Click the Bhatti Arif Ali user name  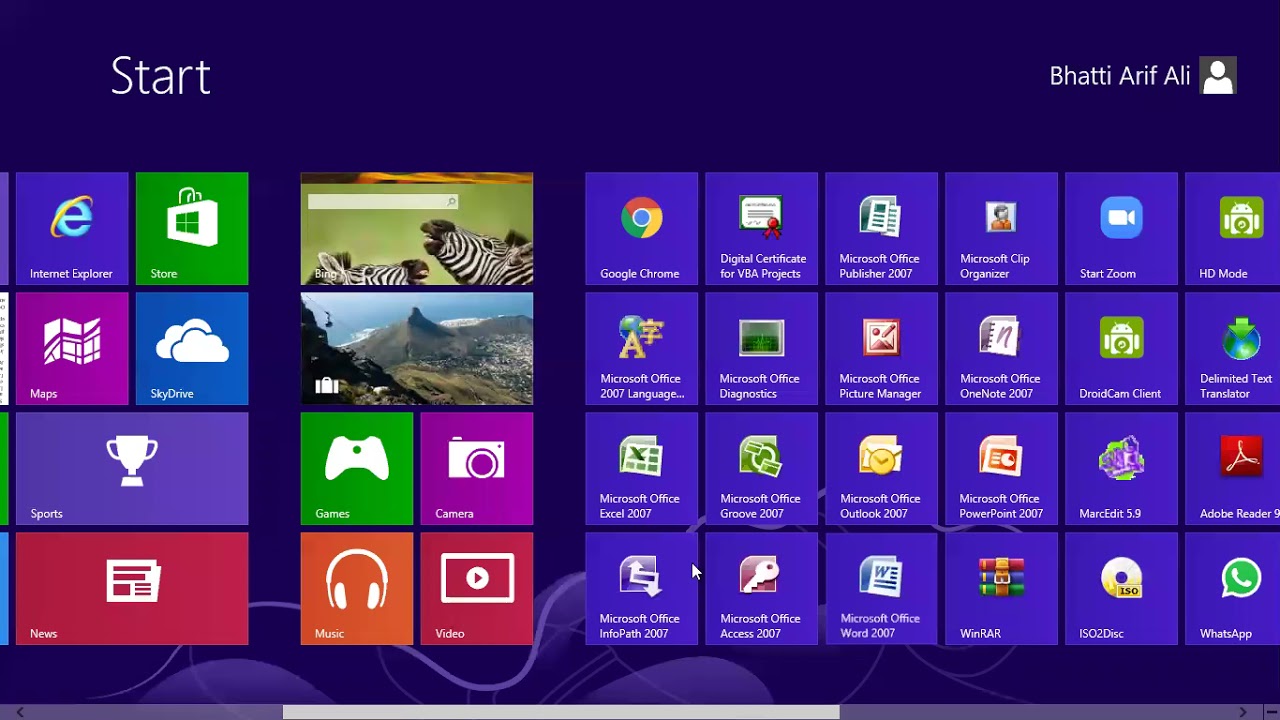[x=1119, y=76]
